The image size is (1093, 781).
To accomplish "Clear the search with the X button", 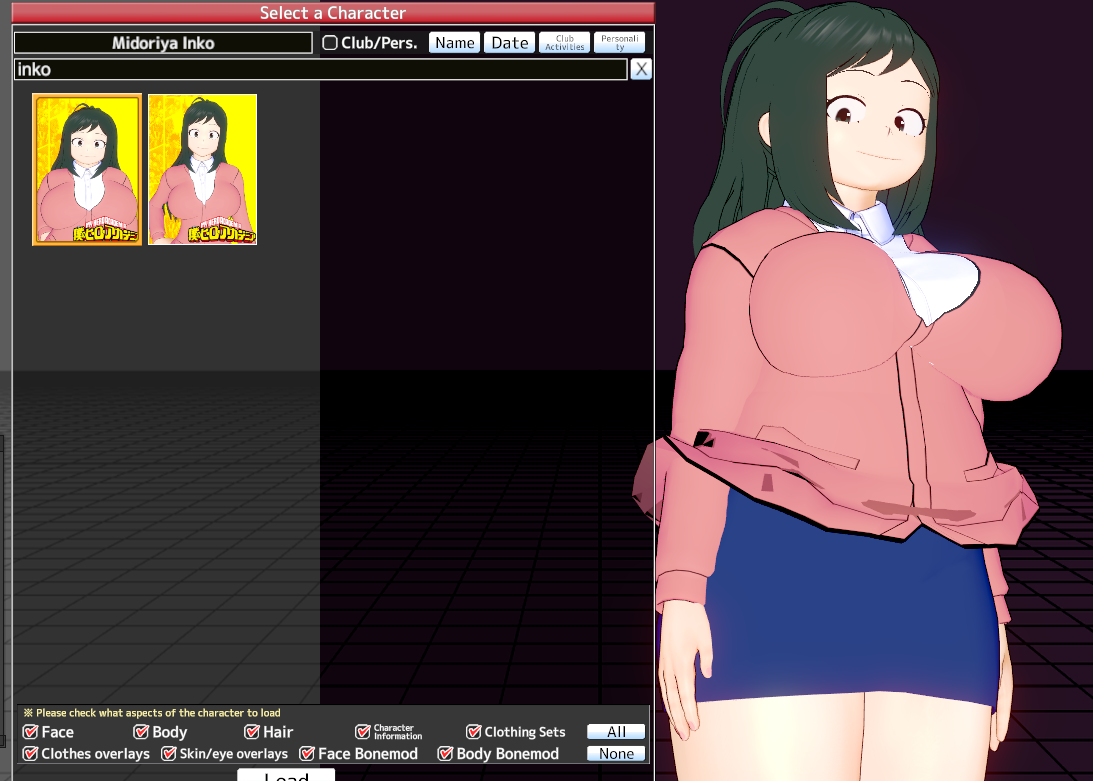I will (x=641, y=69).
